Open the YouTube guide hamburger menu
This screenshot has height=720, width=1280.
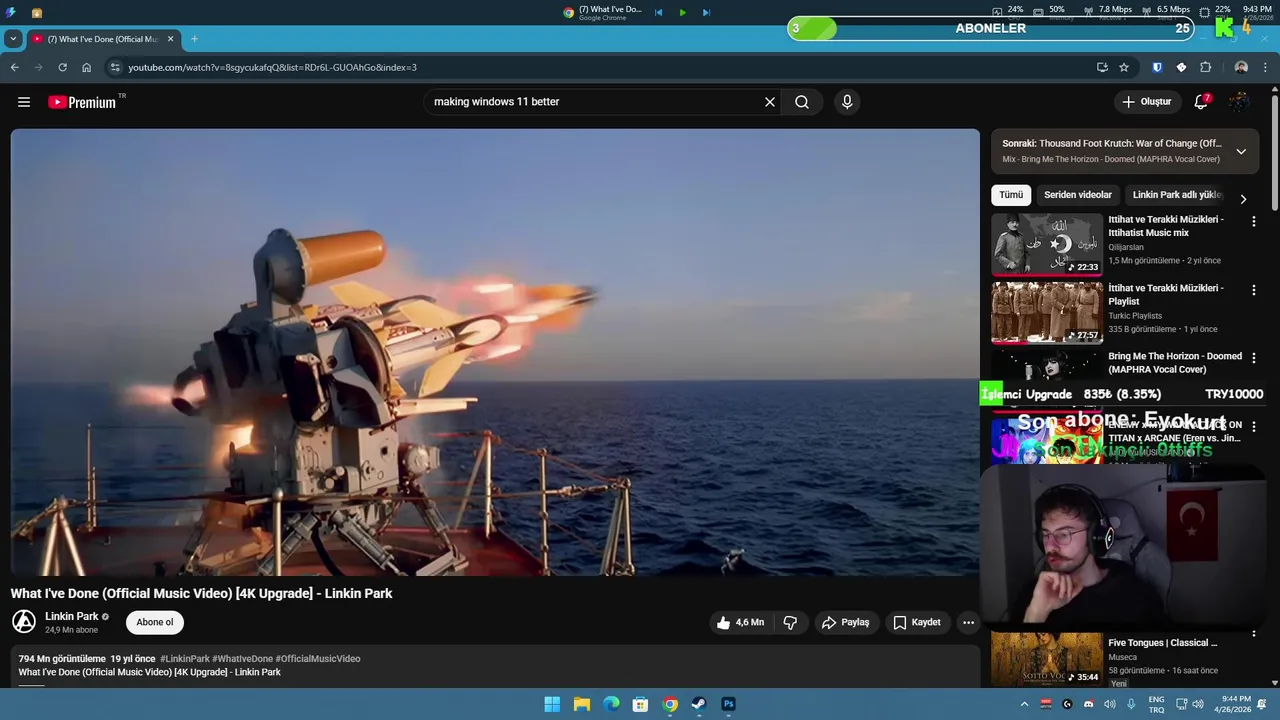tap(24, 102)
